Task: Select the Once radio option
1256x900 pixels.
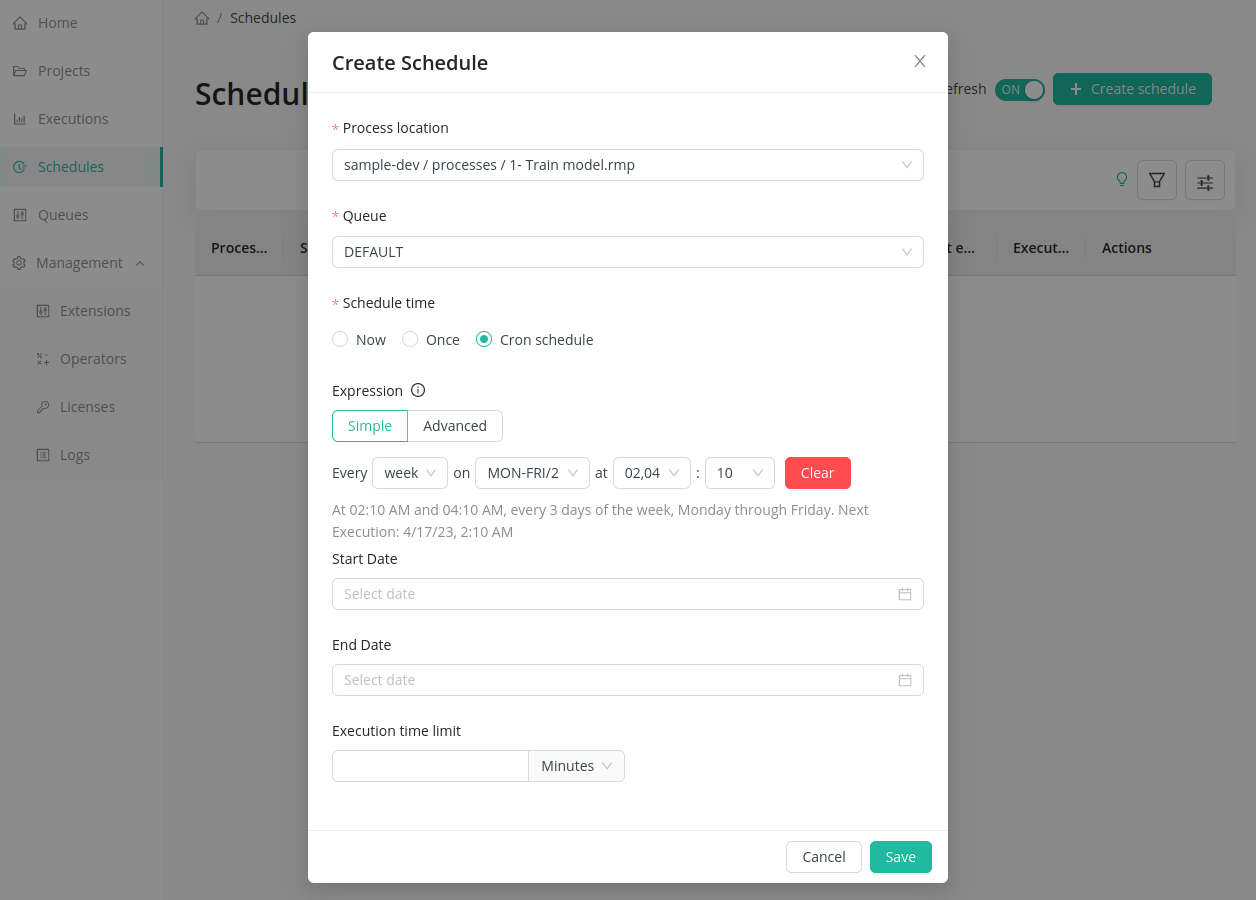Action: tap(410, 340)
